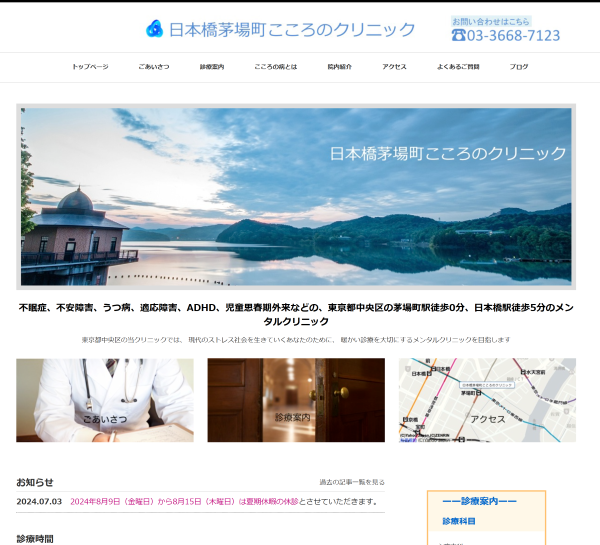Open よくあるご質問 menu item

coord(458,67)
